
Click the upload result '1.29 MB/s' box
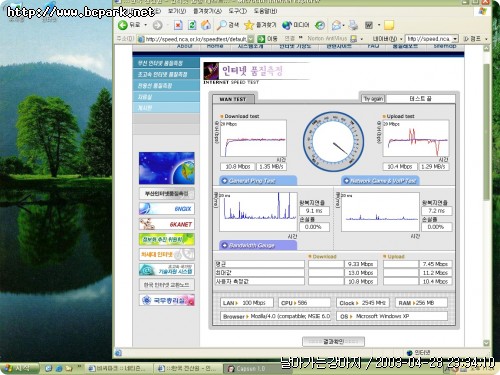click(x=433, y=167)
